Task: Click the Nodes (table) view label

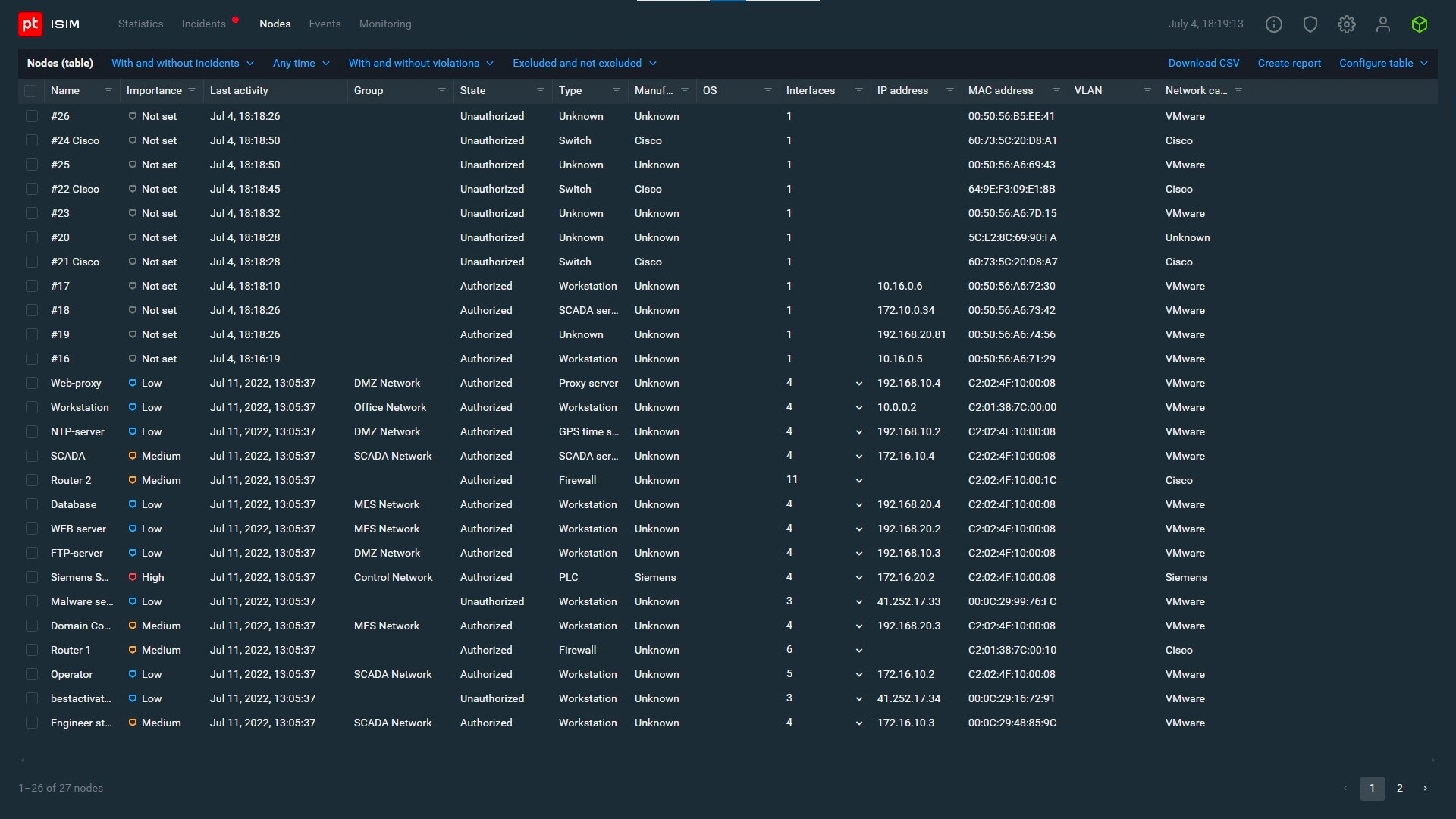Action: pos(60,63)
